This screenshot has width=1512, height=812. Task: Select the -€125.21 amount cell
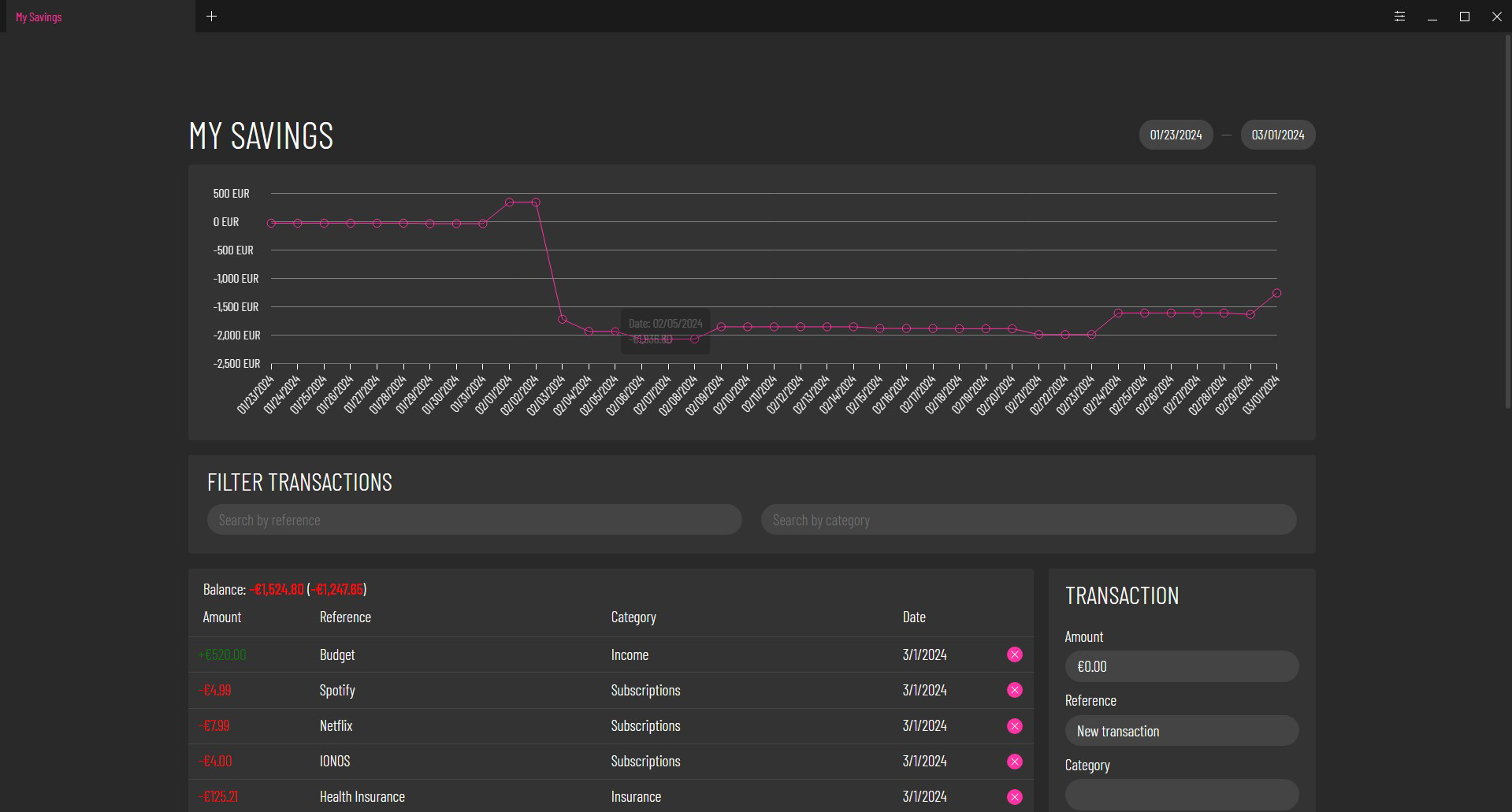click(218, 796)
